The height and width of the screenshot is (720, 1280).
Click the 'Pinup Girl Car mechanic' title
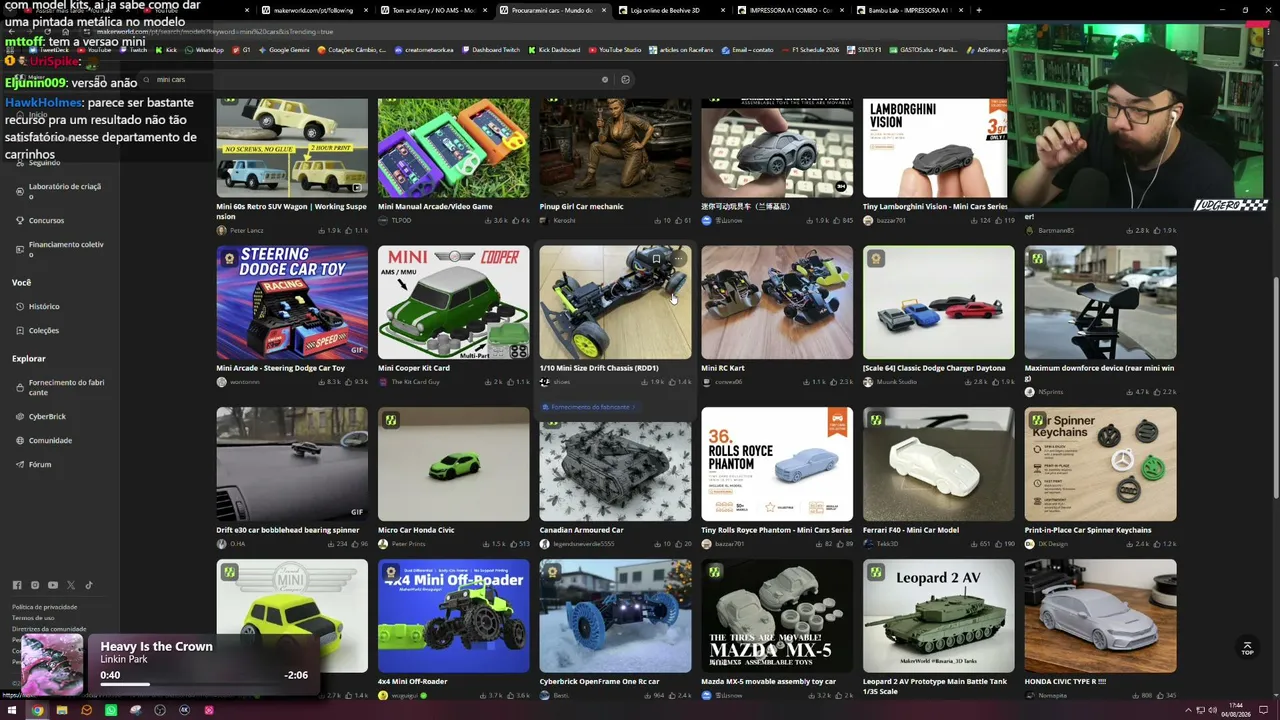[581, 206]
